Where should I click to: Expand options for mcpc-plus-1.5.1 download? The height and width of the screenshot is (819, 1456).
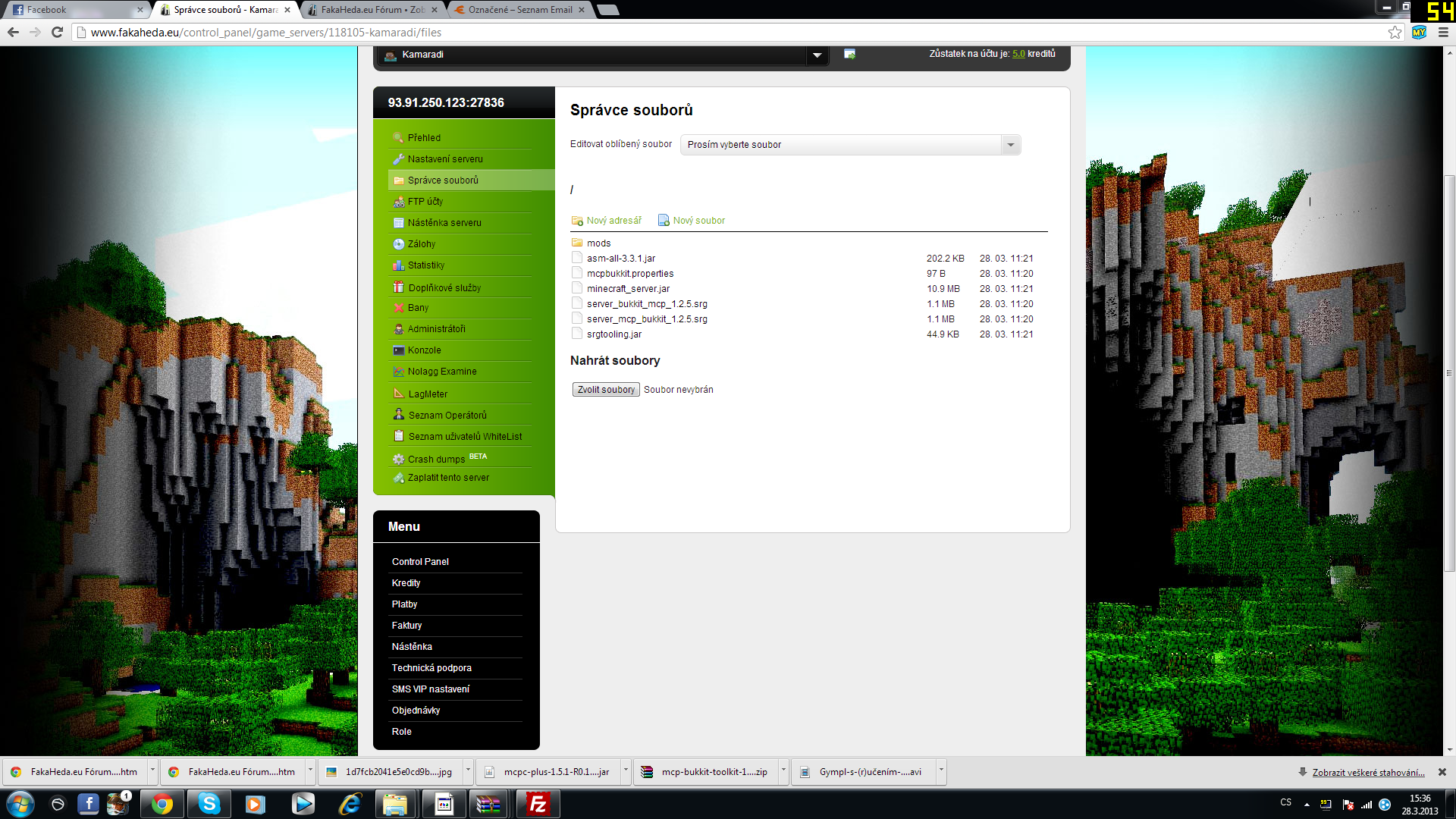pyautogui.click(x=626, y=771)
